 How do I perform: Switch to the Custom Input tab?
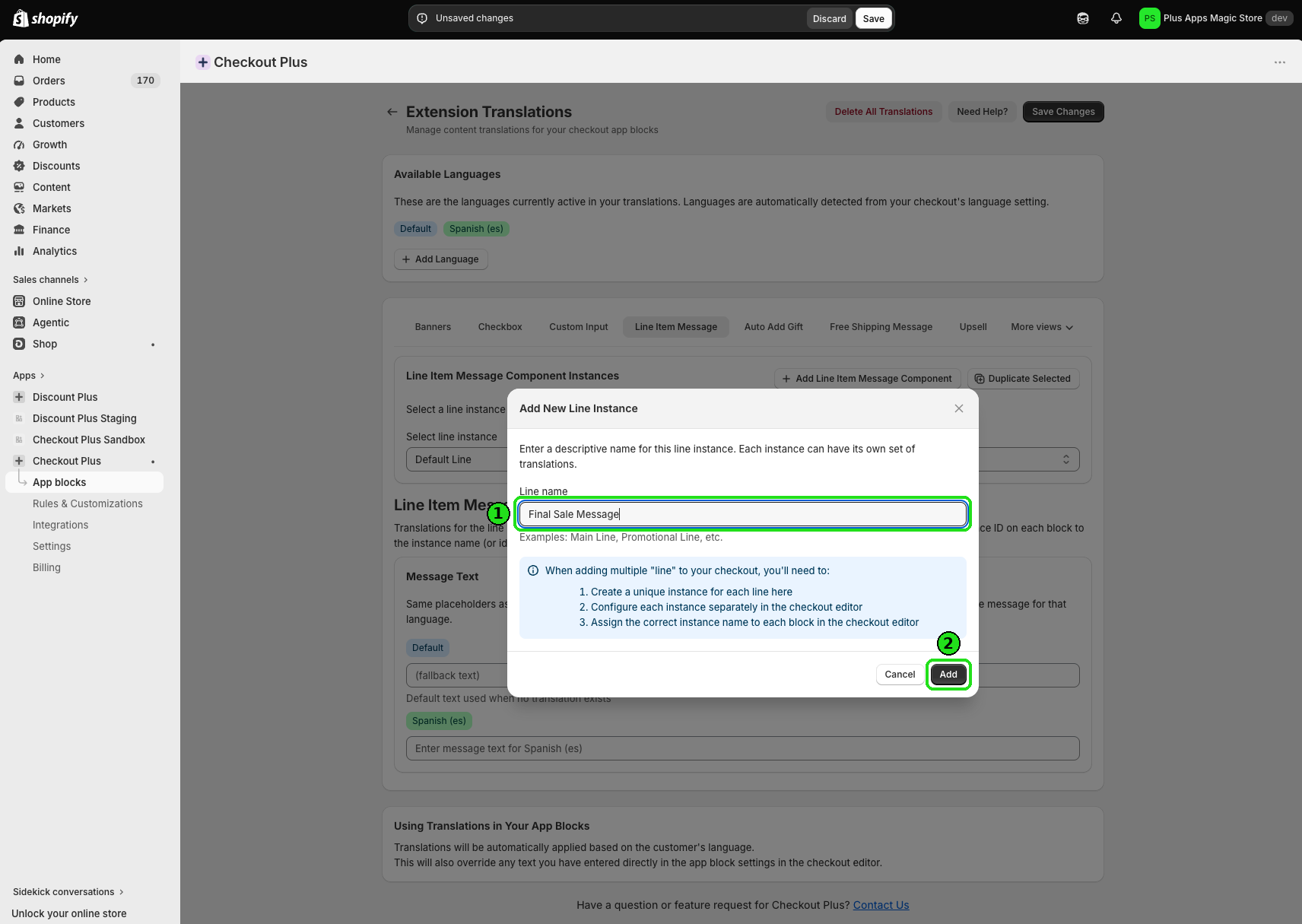click(579, 327)
